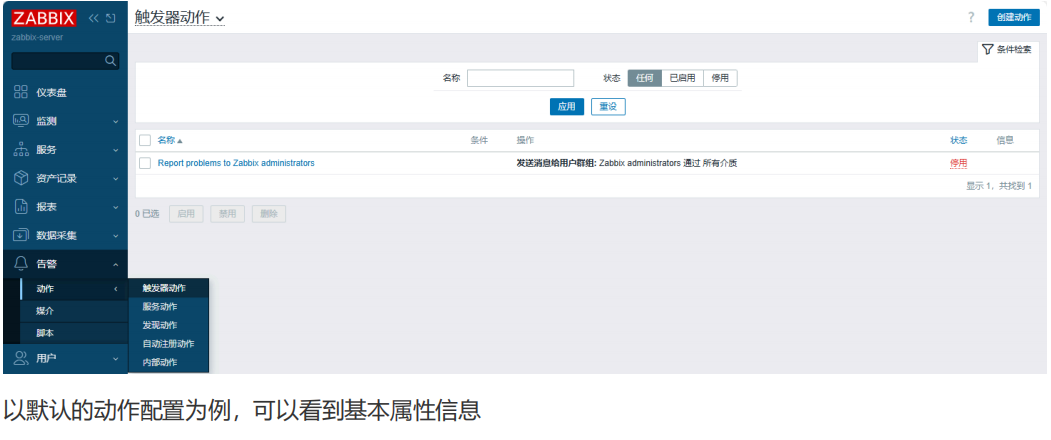Expand the 服务 menu chevron
The height and width of the screenshot is (440, 1051).
[x=115, y=150]
